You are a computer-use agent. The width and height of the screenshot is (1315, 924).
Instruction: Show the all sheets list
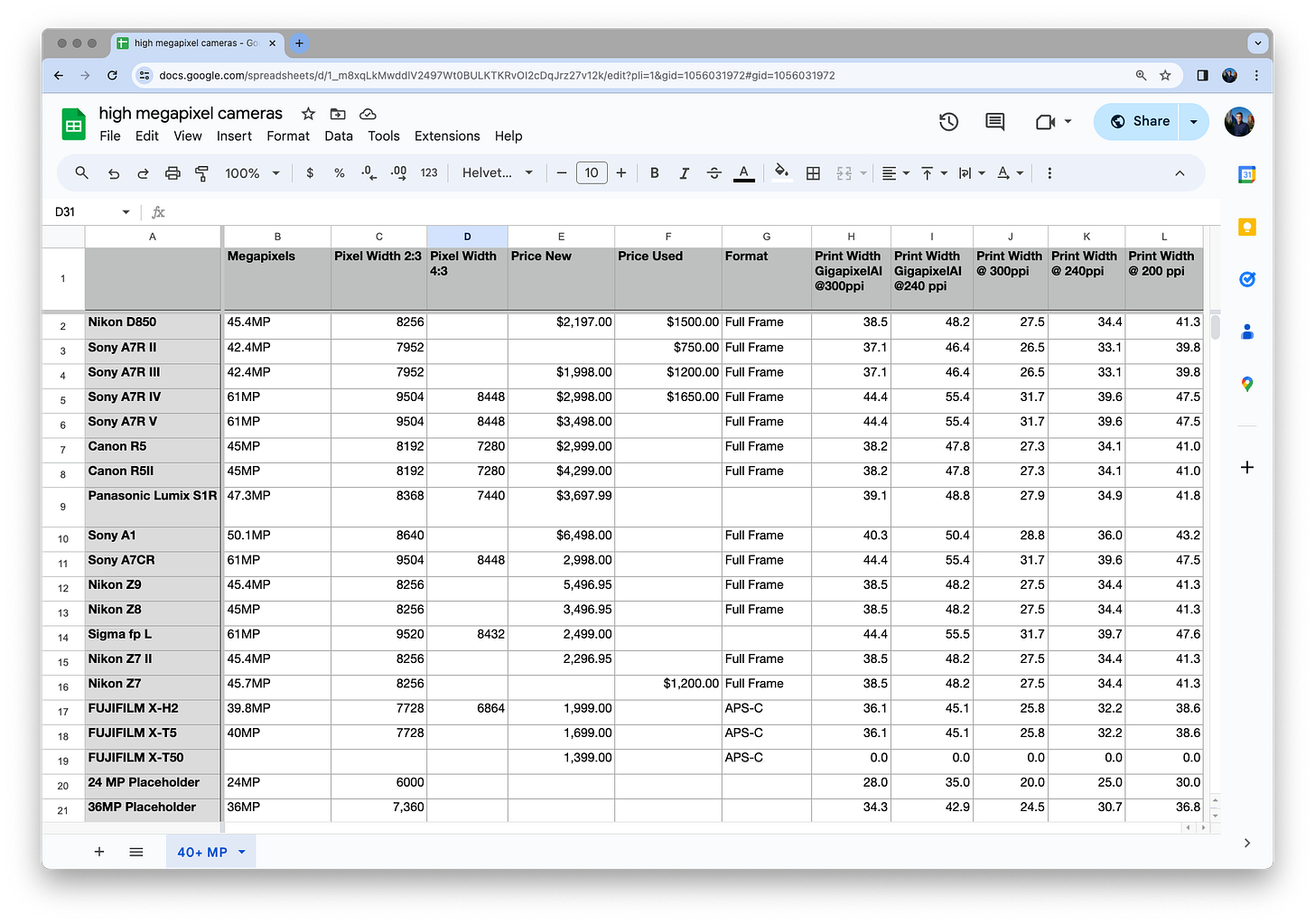pyautogui.click(x=136, y=852)
